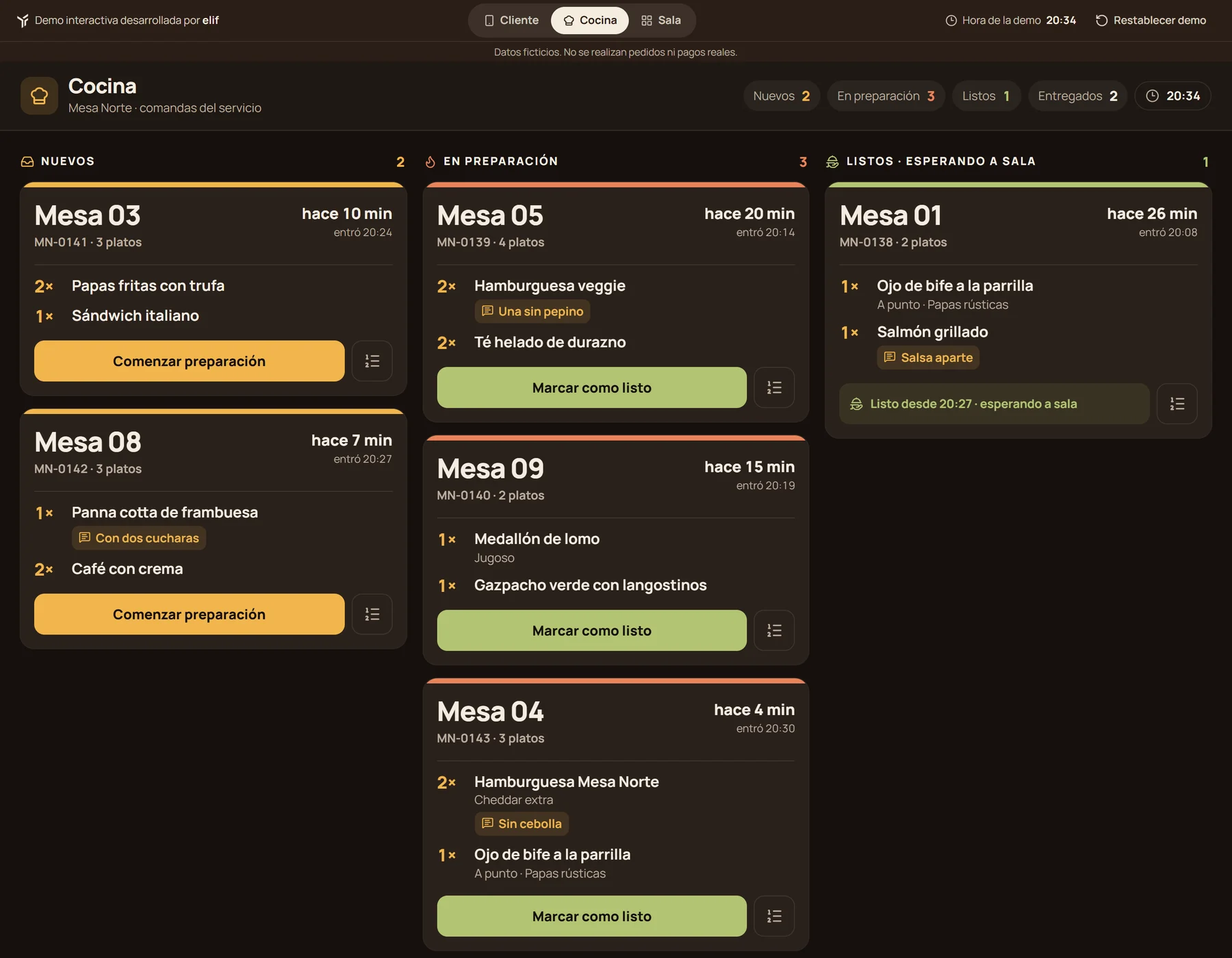The image size is (1232, 958).
Task: Click the flame icon next to EN PREPARACIÓN
Action: [x=430, y=161]
